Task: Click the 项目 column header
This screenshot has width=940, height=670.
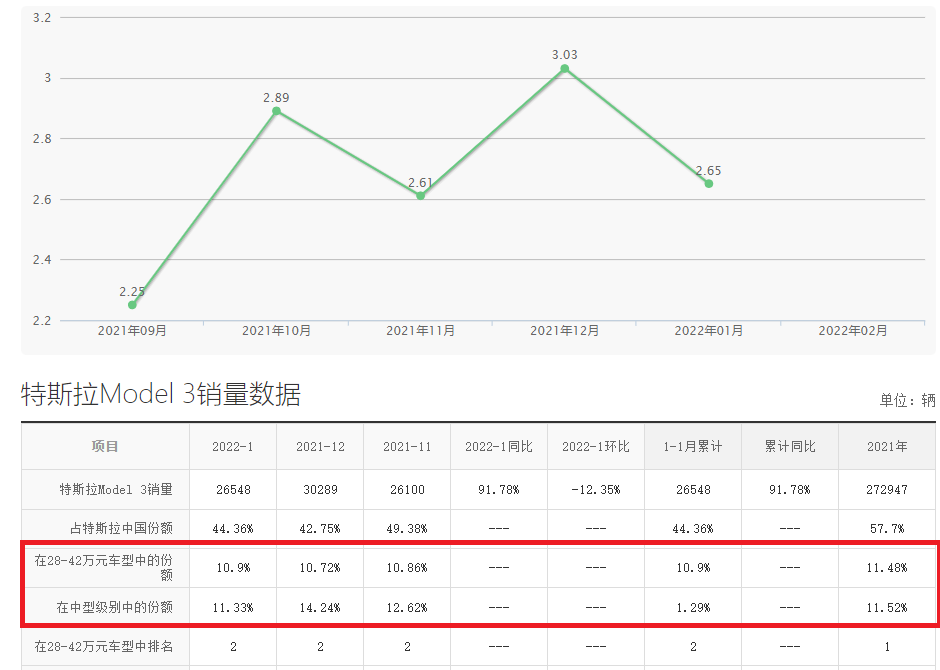Action: (x=105, y=446)
